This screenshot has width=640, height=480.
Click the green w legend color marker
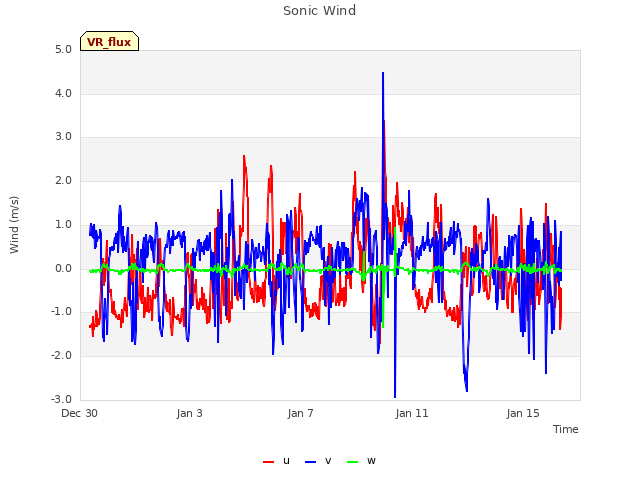352,462
